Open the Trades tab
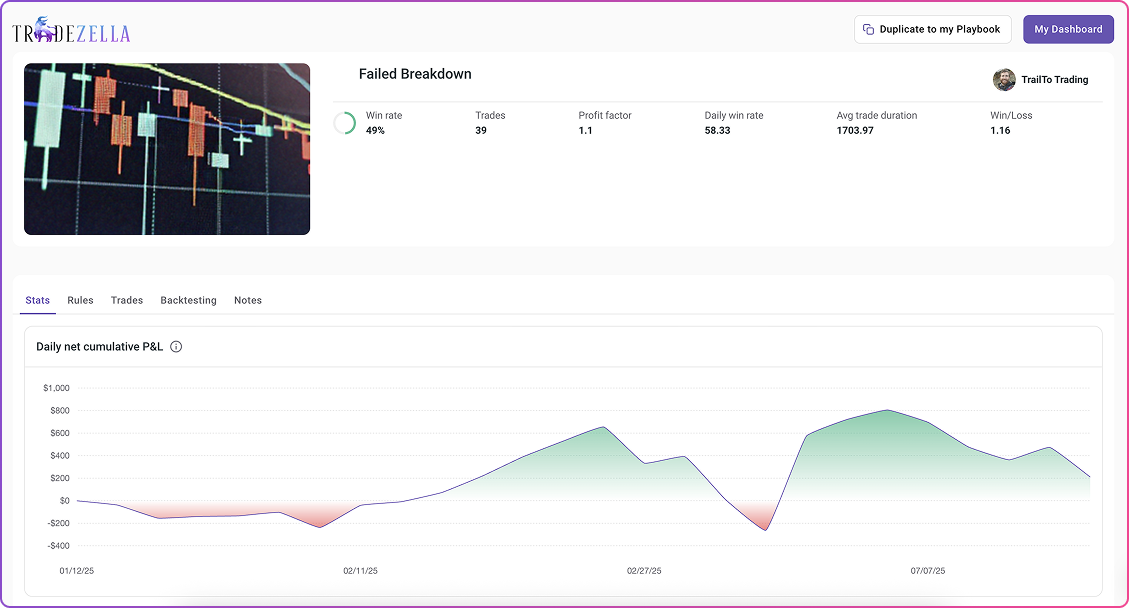The height and width of the screenshot is (608, 1129). pos(127,300)
